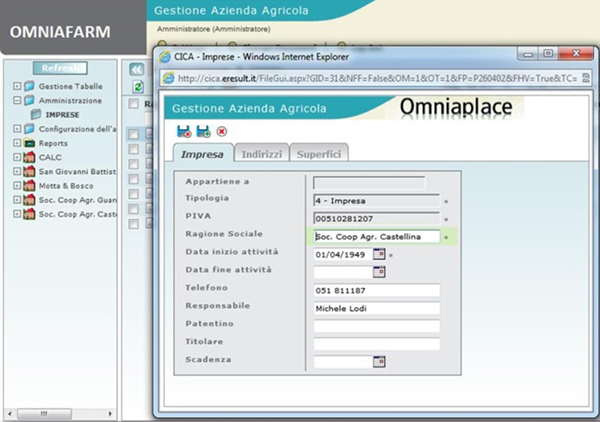Click the red cancel icon in popup toolbar

point(221,131)
